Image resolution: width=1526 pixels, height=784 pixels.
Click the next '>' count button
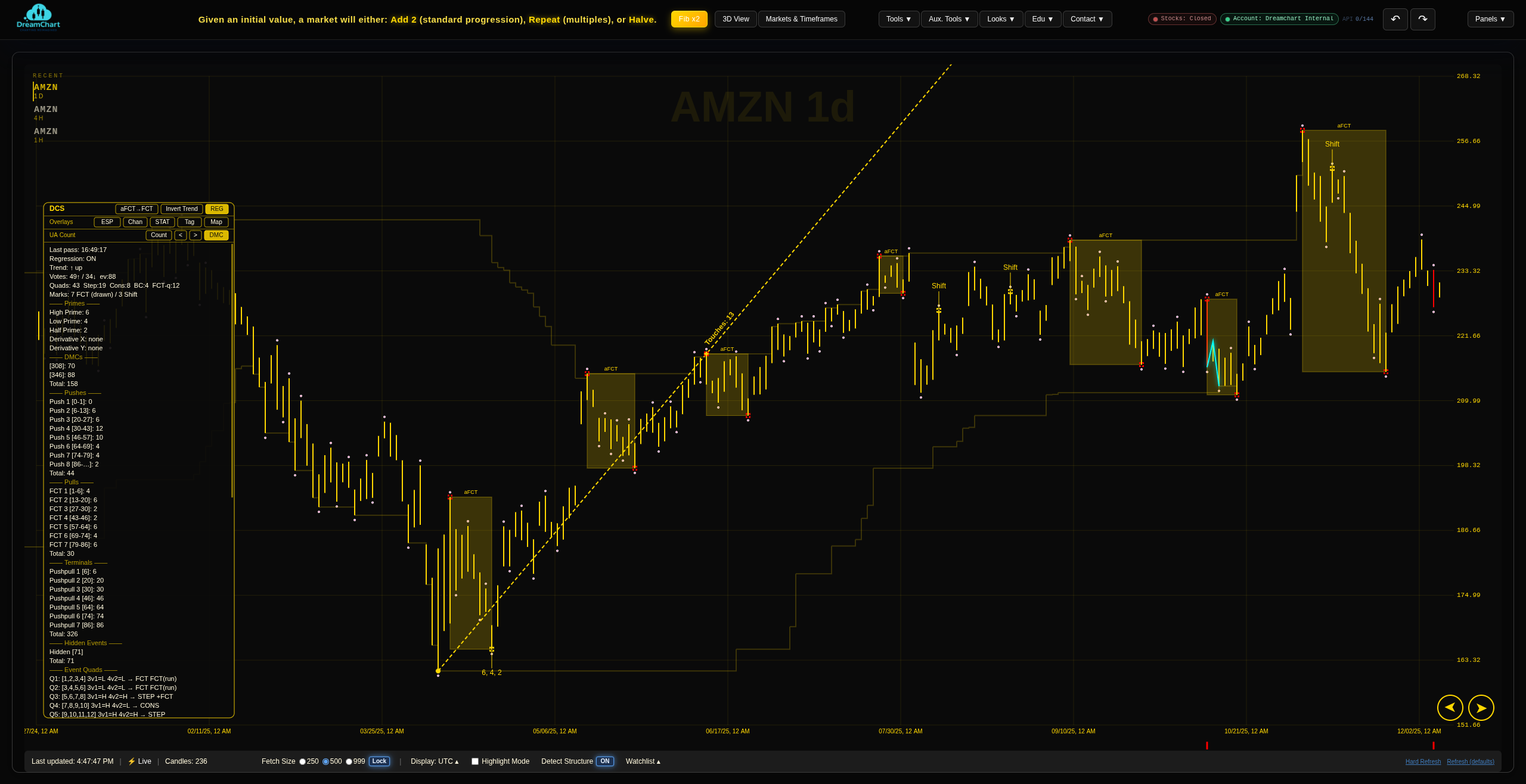click(x=195, y=235)
